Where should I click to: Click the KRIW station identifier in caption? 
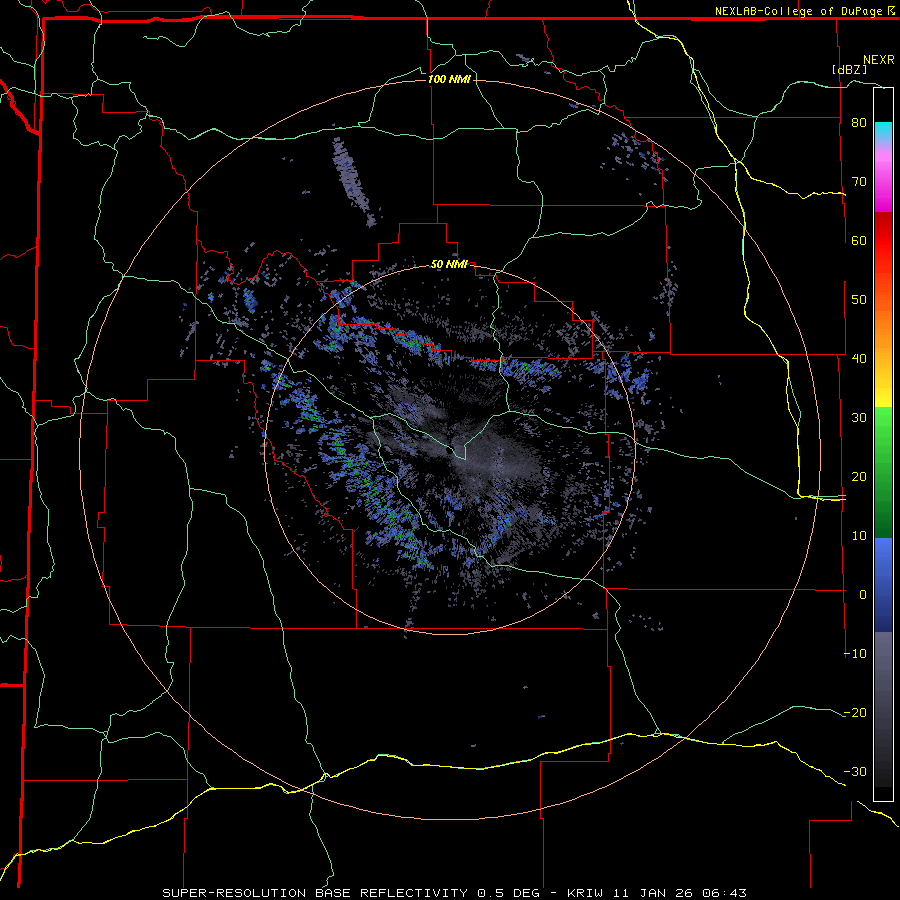pos(583,893)
